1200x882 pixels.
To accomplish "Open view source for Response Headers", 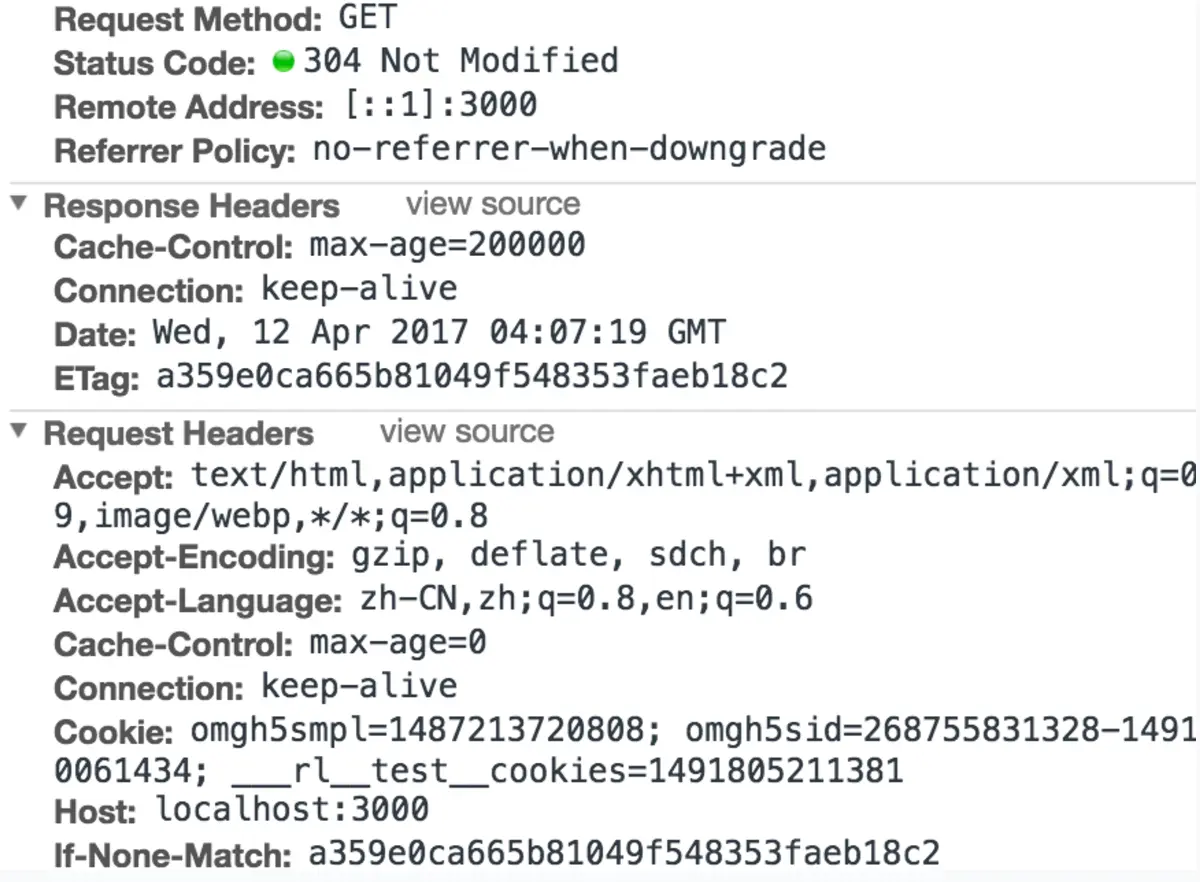I will (x=493, y=204).
